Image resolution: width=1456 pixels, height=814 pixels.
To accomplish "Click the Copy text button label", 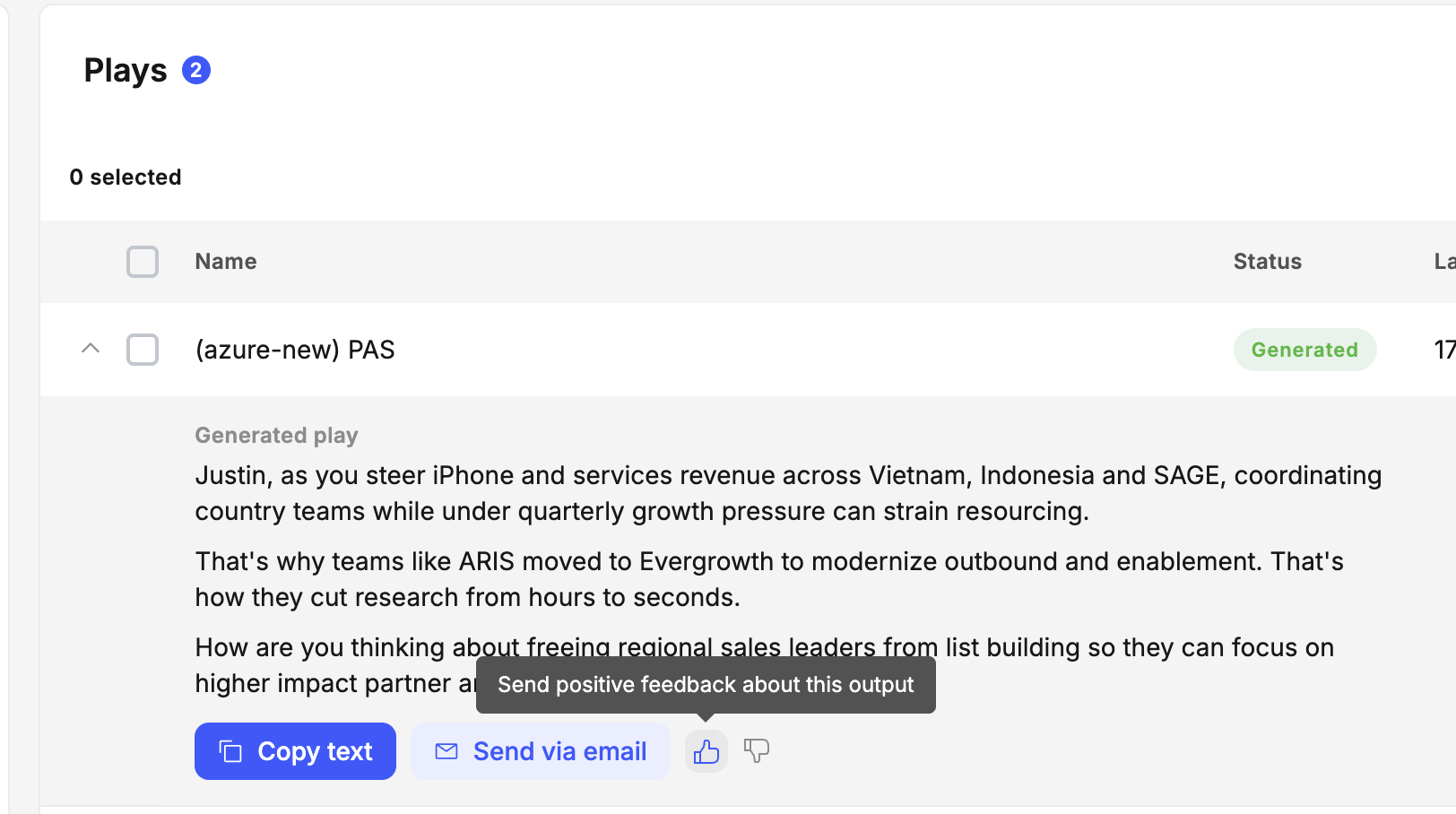I will click(315, 751).
